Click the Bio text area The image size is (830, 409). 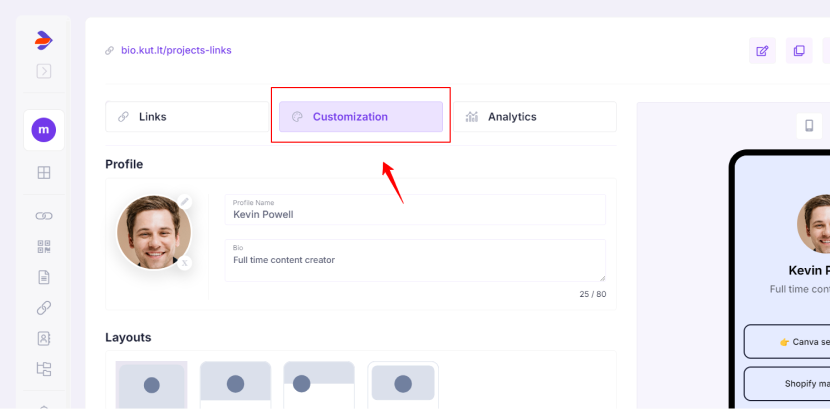point(415,260)
